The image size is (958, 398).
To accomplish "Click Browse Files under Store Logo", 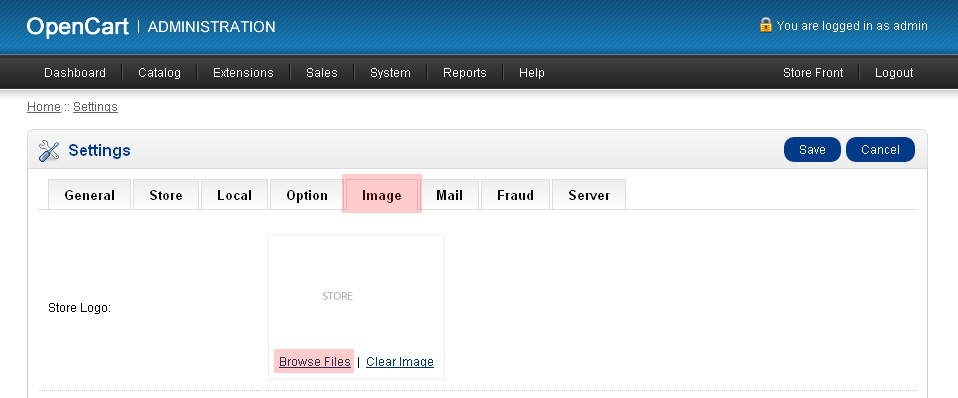I will 315,362.
